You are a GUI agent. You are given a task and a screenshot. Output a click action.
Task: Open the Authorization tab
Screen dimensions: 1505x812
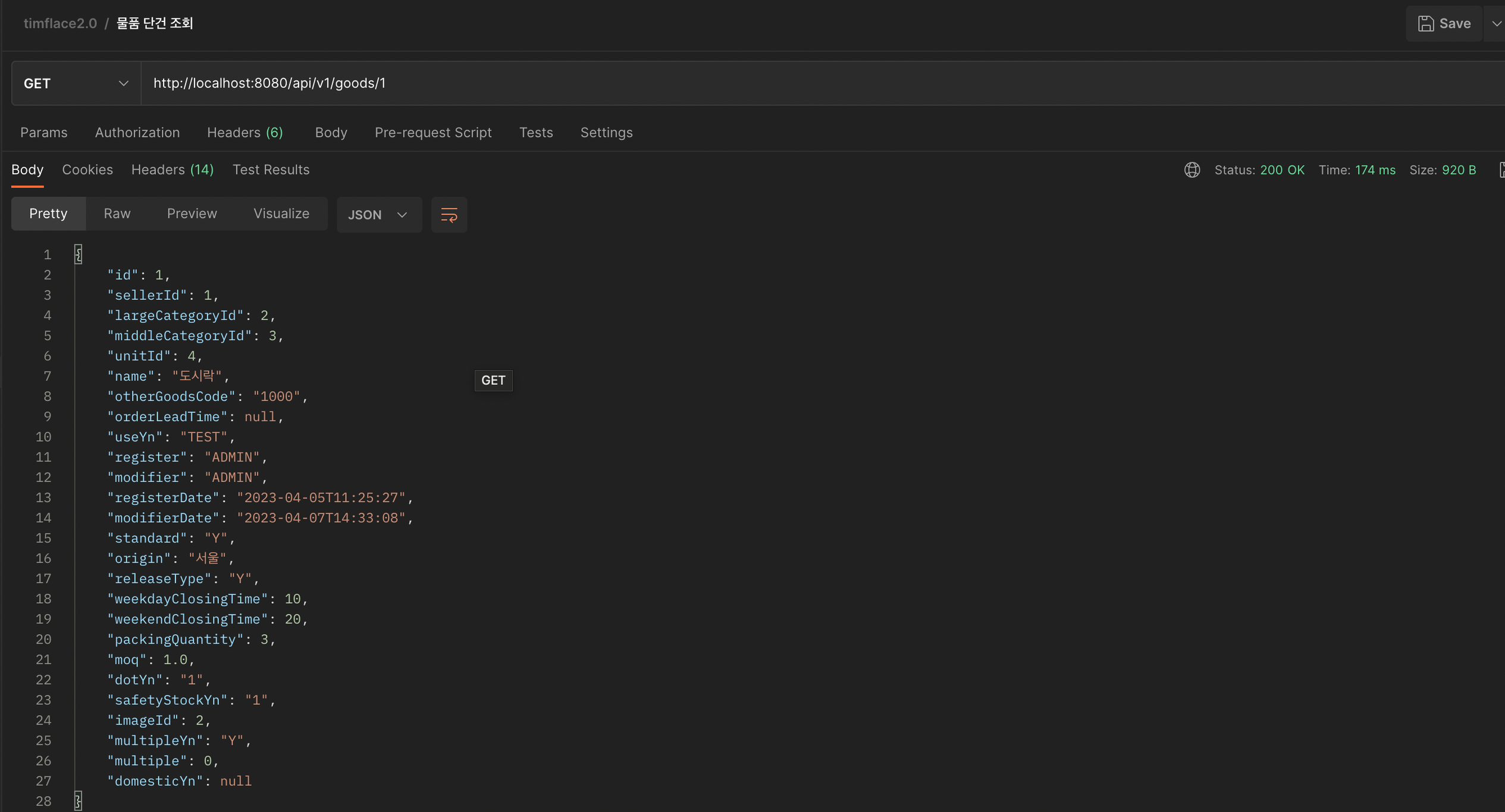(x=137, y=133)
